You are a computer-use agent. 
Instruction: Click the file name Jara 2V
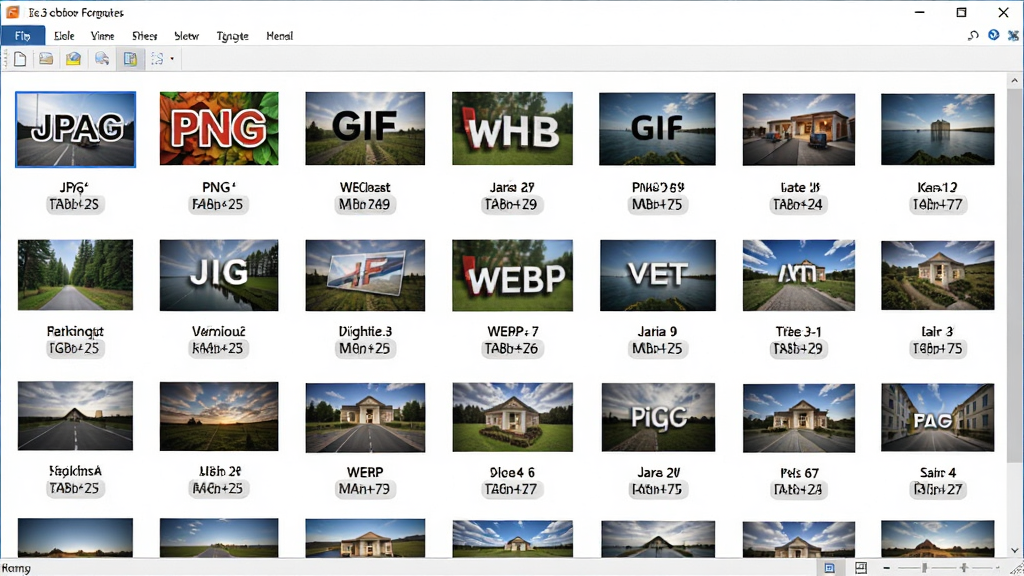click(x=658, y=472)
